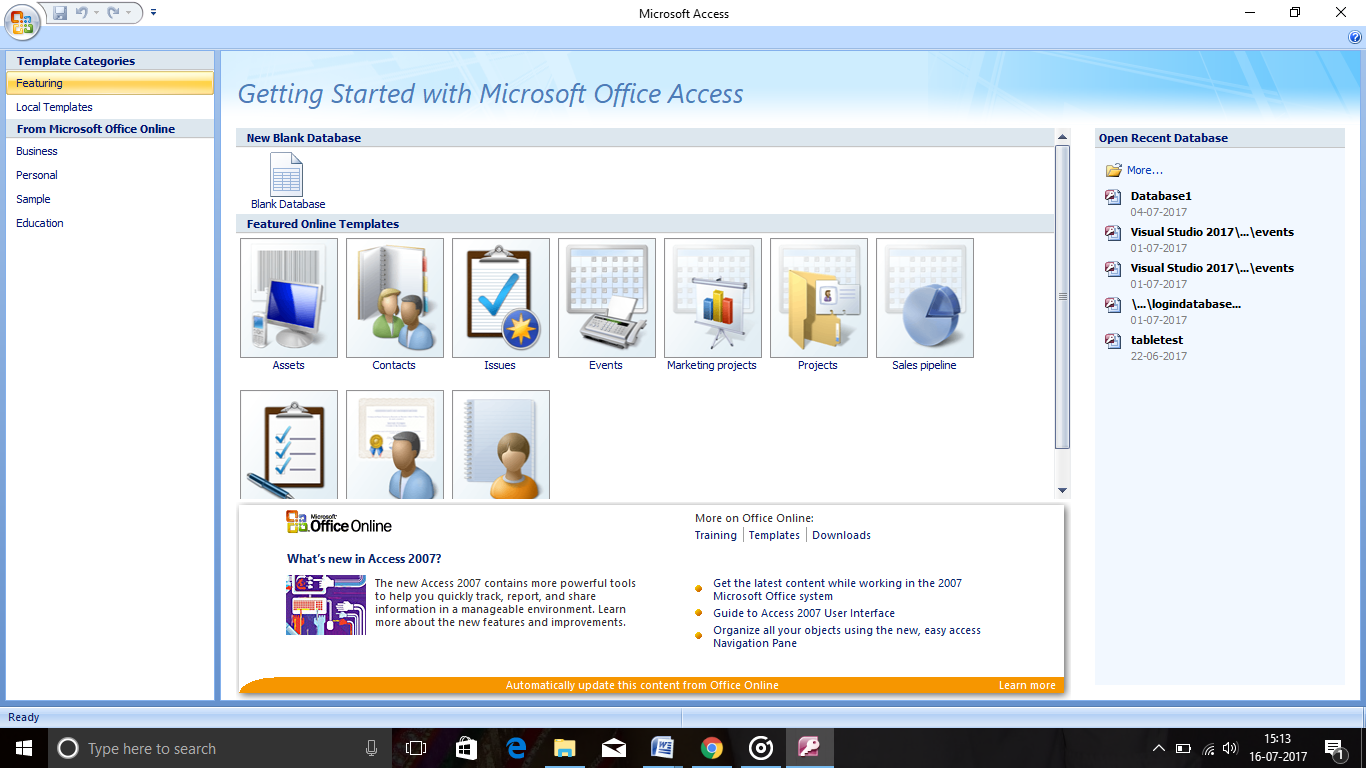Select the Events template thumbnail
Image resolution: width=1366 pixels, height=768 pixels.
pos(607,298)
